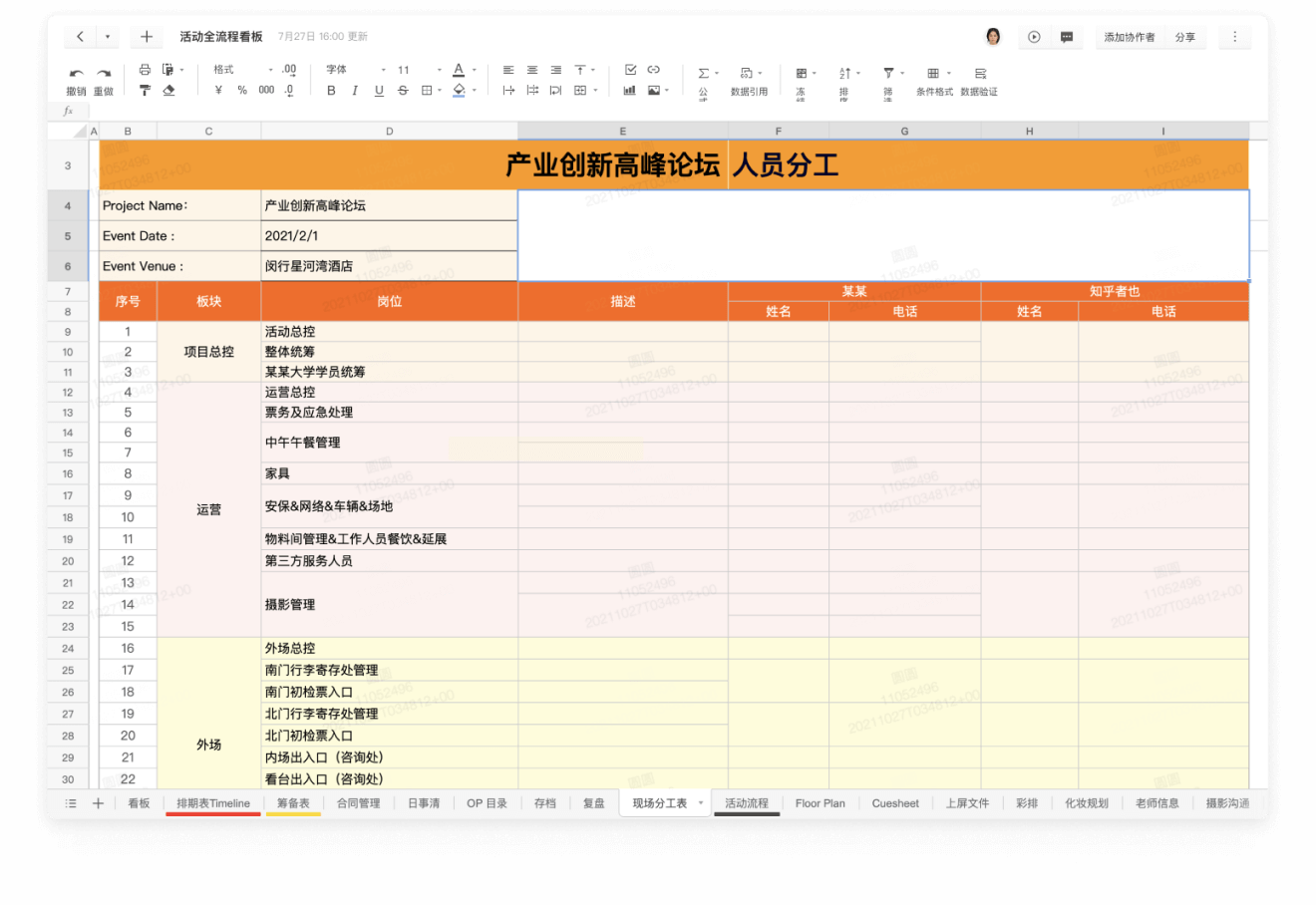Align text center
The height and width of the screenshot is (905, 1316).
click(x=532, y=70)
